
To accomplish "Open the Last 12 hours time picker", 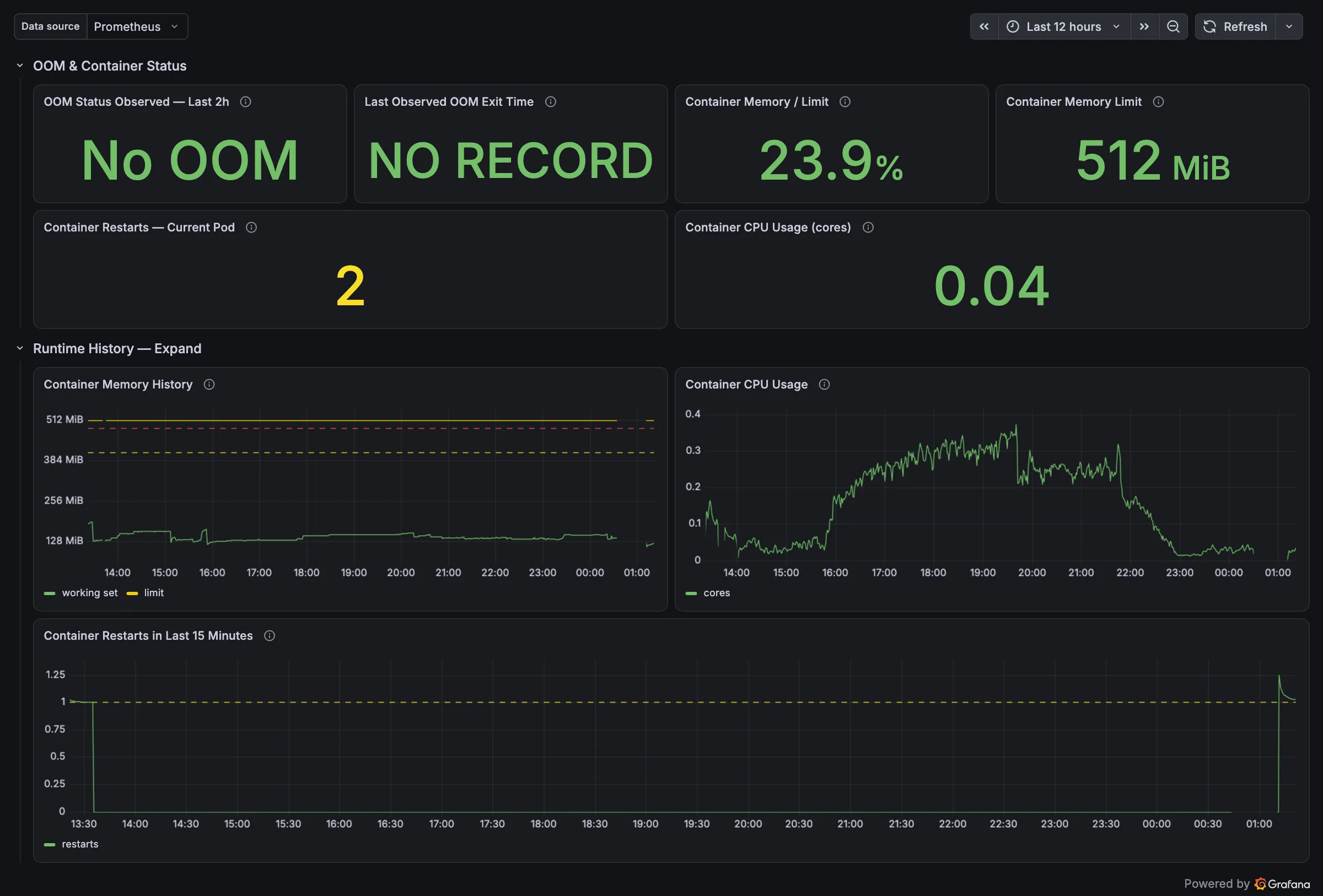I will 1064,27.
